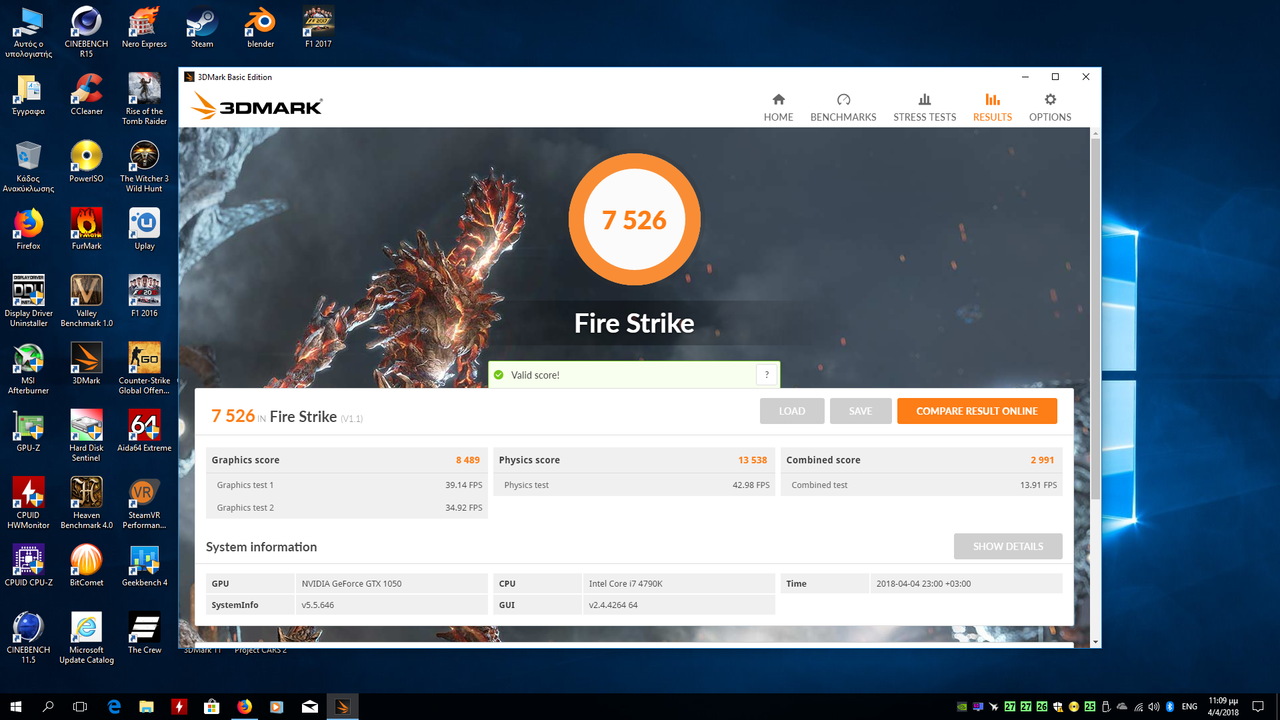Open Microsoft Store from taskbar
The height and width of the screenshot is (720, 1280).
[211, 706]
